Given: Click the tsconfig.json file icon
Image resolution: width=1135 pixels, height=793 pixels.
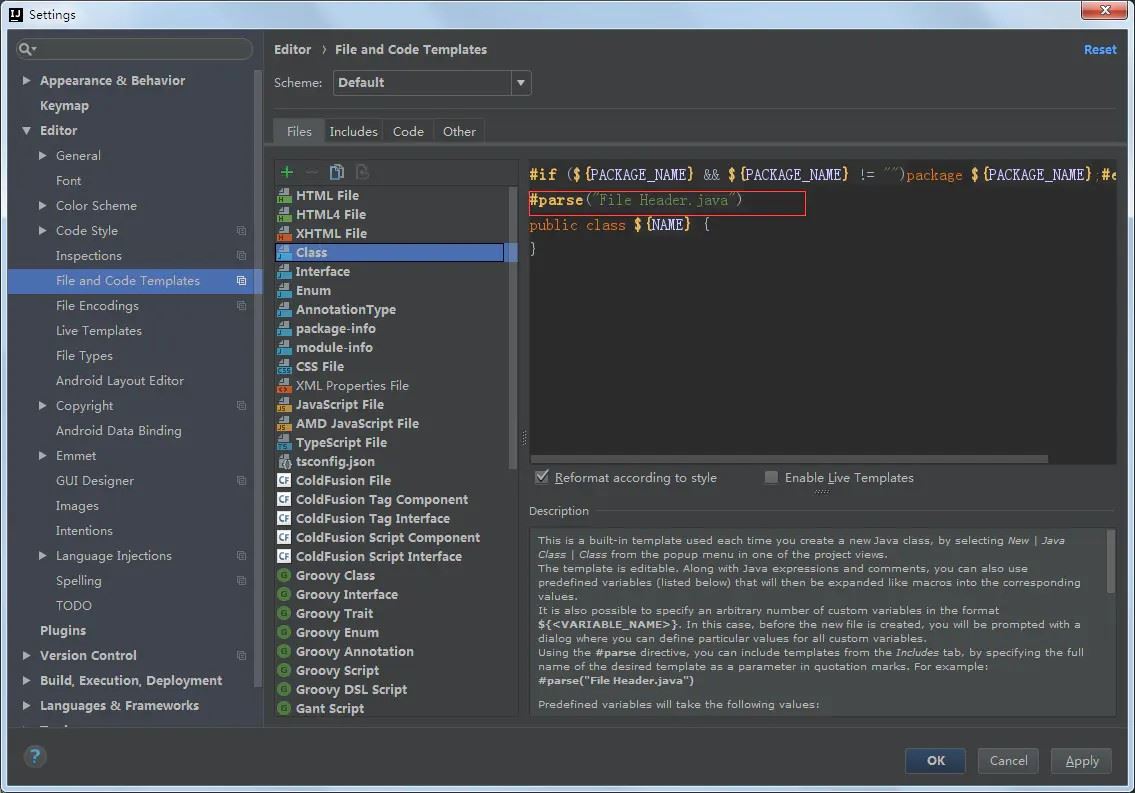Looking at the screenshot, I should 284,462.
